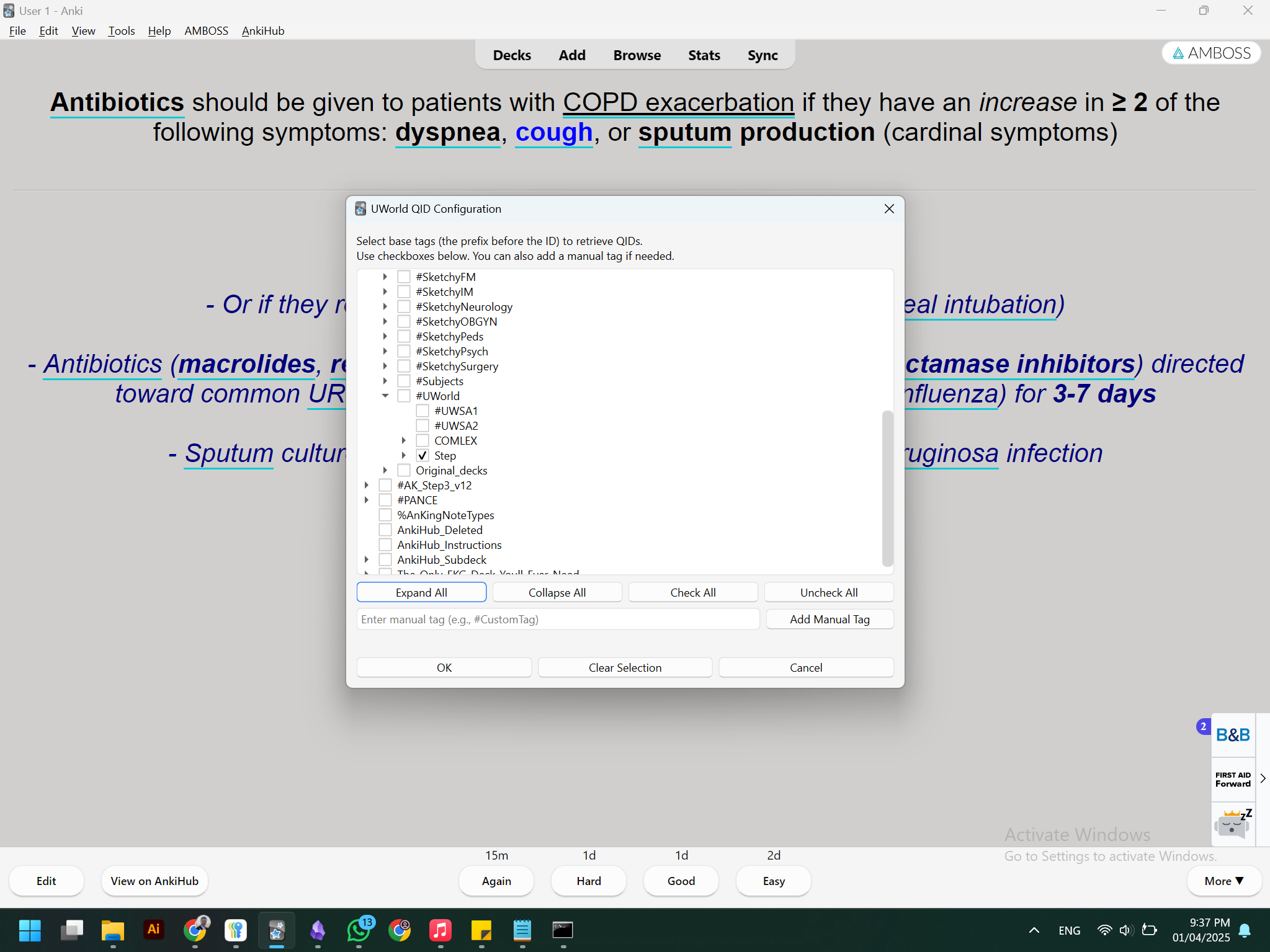
Task: Click the sleeping AnKing robot icon
Action: [x=1233, y=823]
